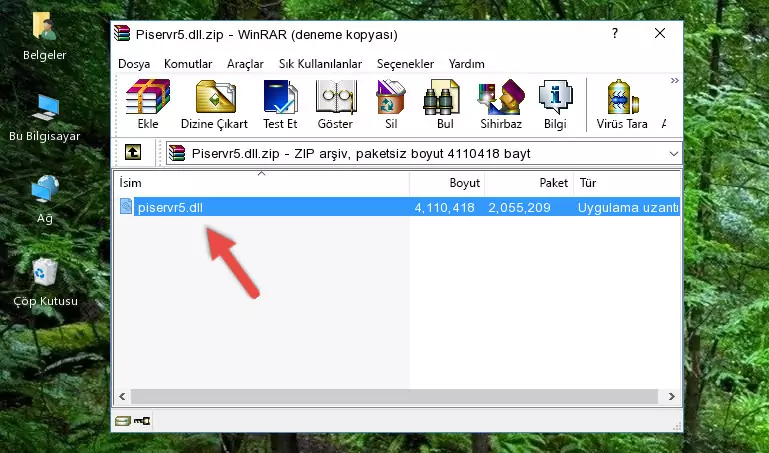Sort by Tür column header
The width and height of the screenshot is (769, 453).
click(627, 183)
